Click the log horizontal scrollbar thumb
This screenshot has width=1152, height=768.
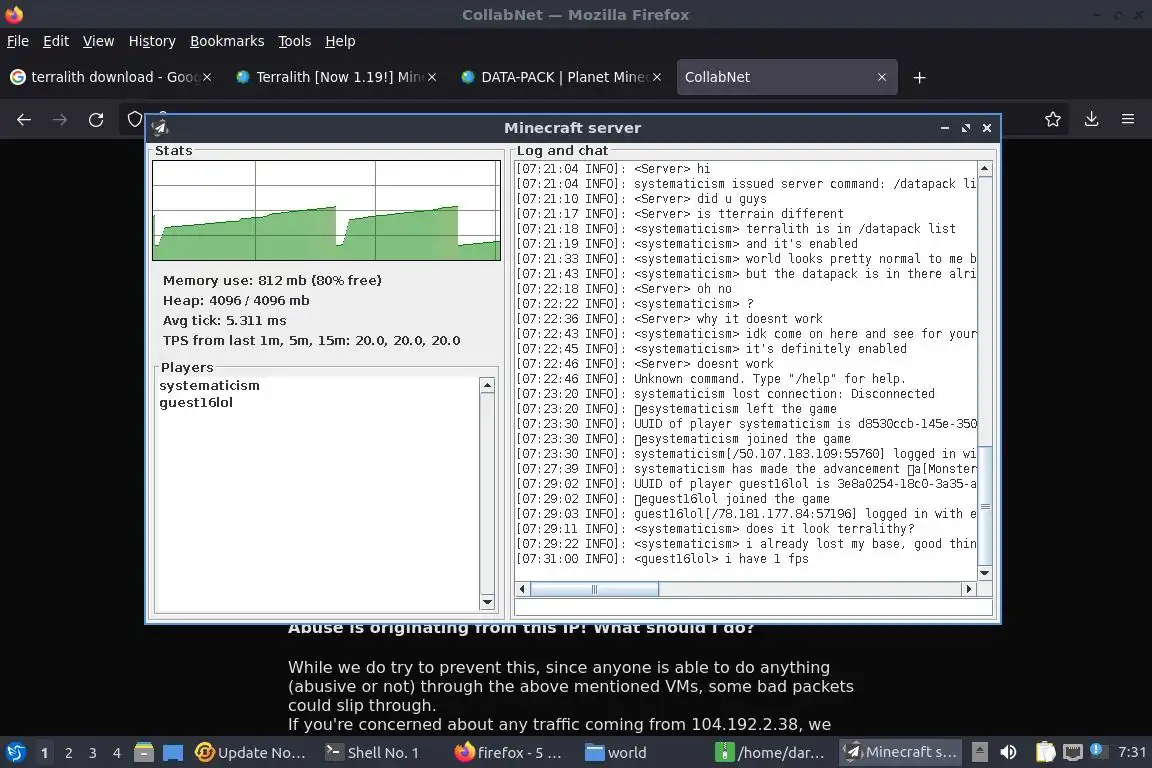pos(594,589)
